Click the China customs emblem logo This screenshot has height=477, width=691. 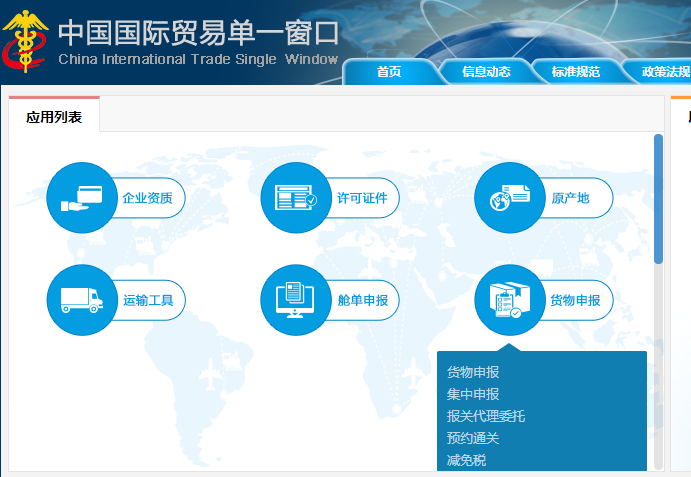[x=25, y=42]
